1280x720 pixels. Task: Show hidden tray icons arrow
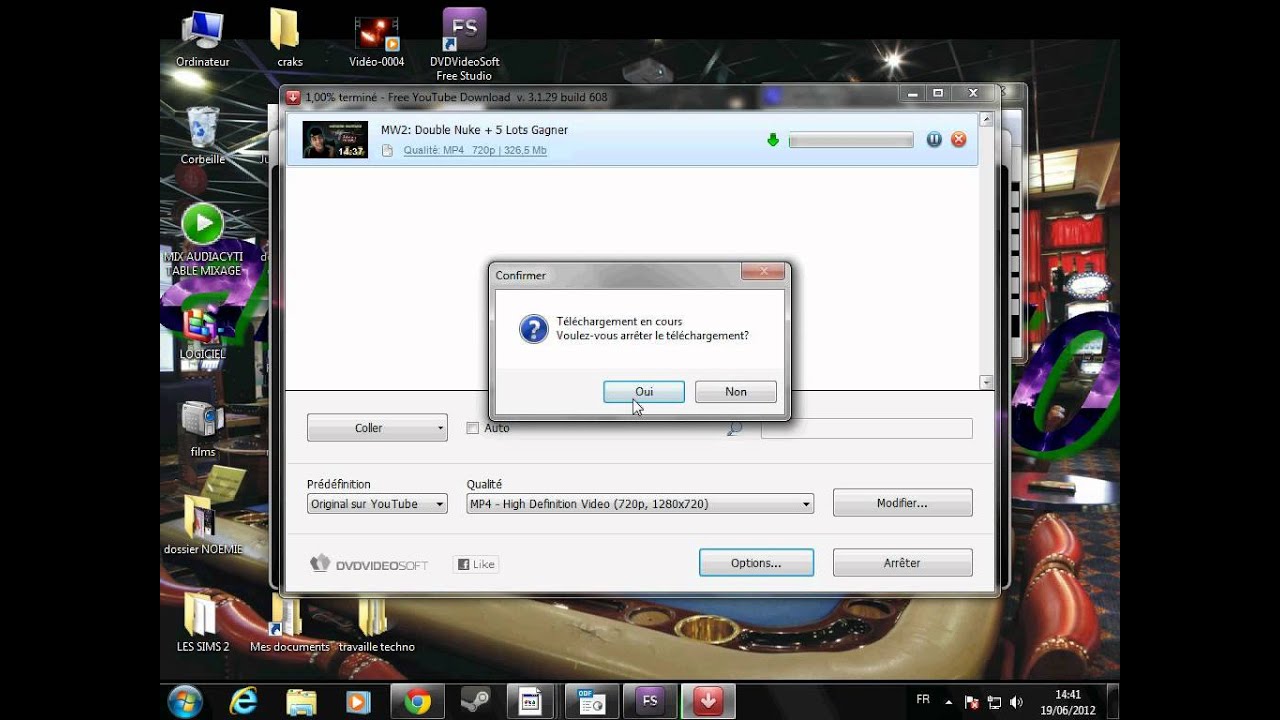point(951,702)
